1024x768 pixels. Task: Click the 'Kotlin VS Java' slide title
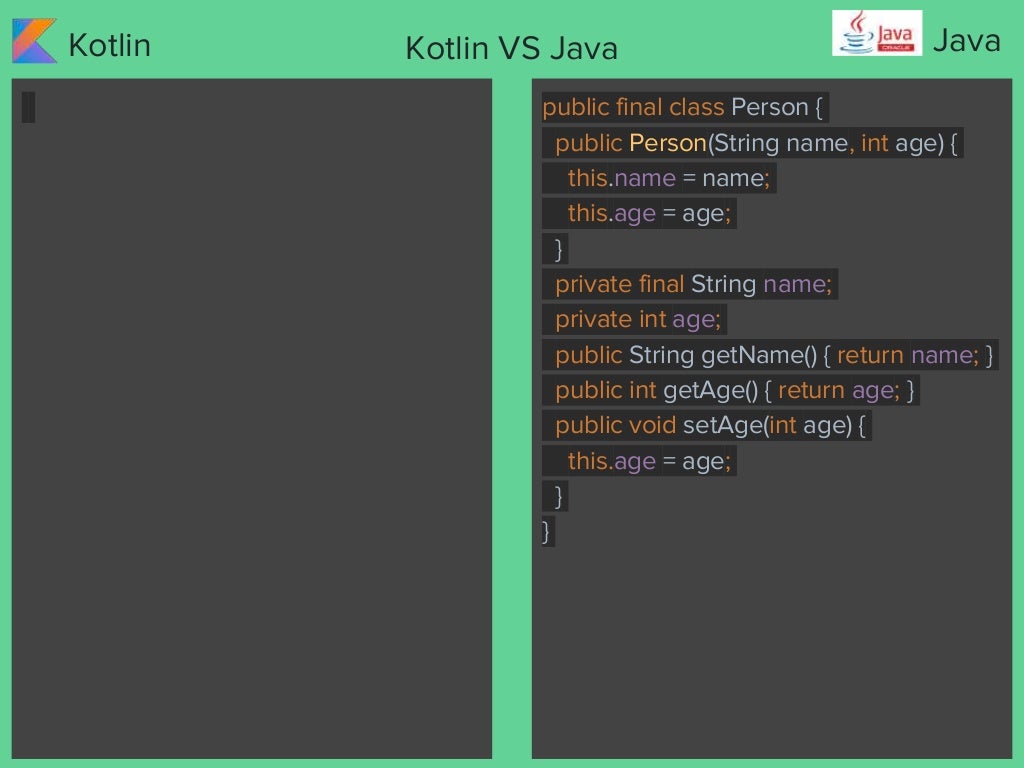511,48
